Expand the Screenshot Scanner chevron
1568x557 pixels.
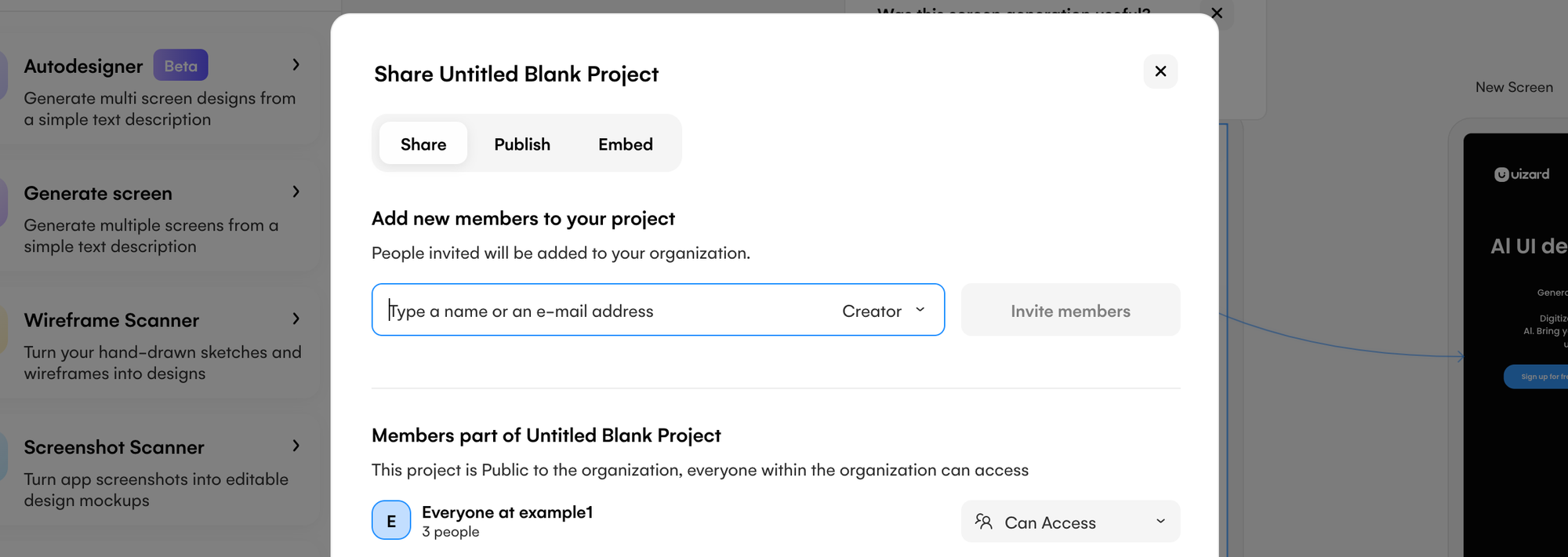pyautogui.click(x=296, y=446)
